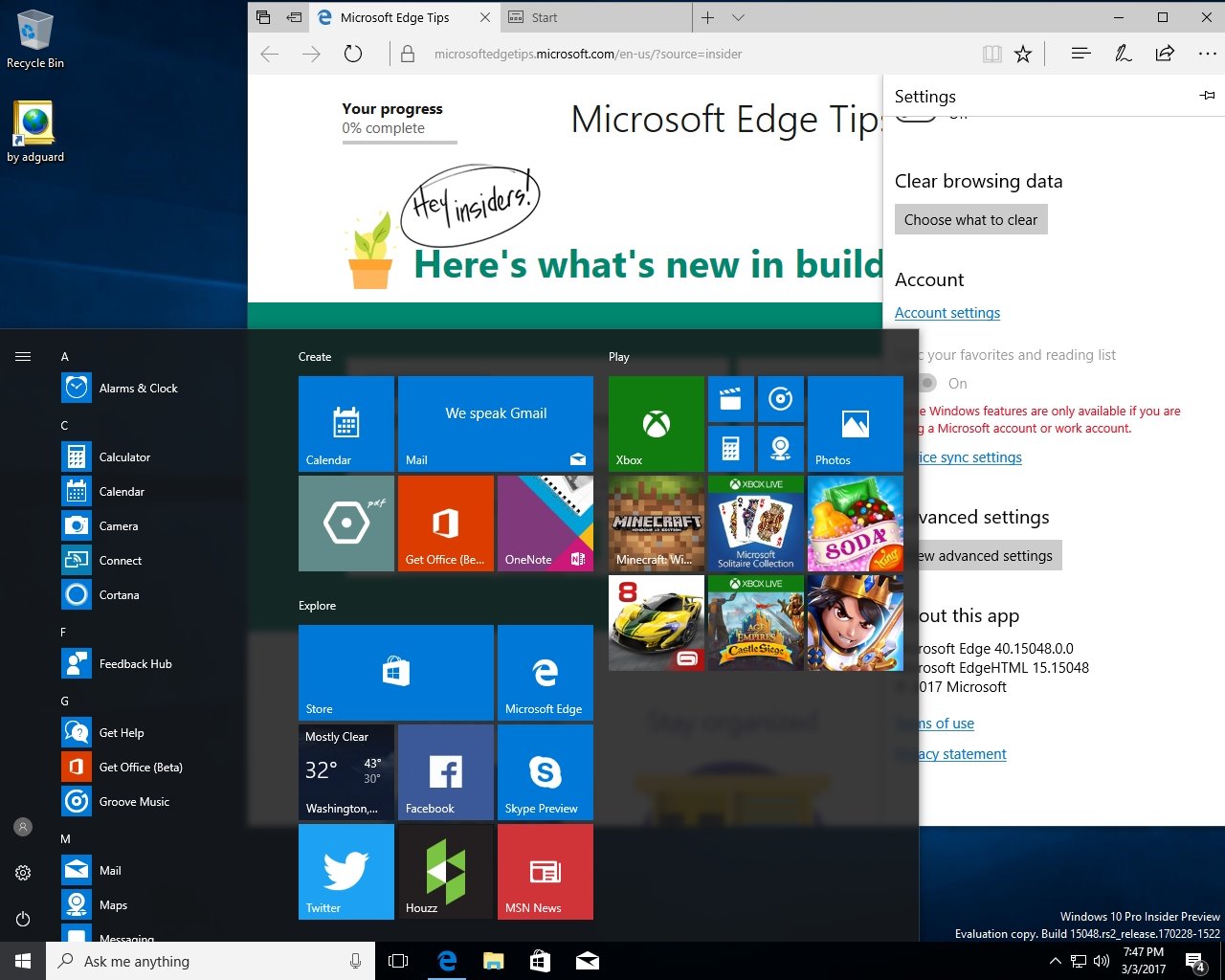Open the Houzz tile
Viewport: 1225px width, 980px height.
(446, 872)
